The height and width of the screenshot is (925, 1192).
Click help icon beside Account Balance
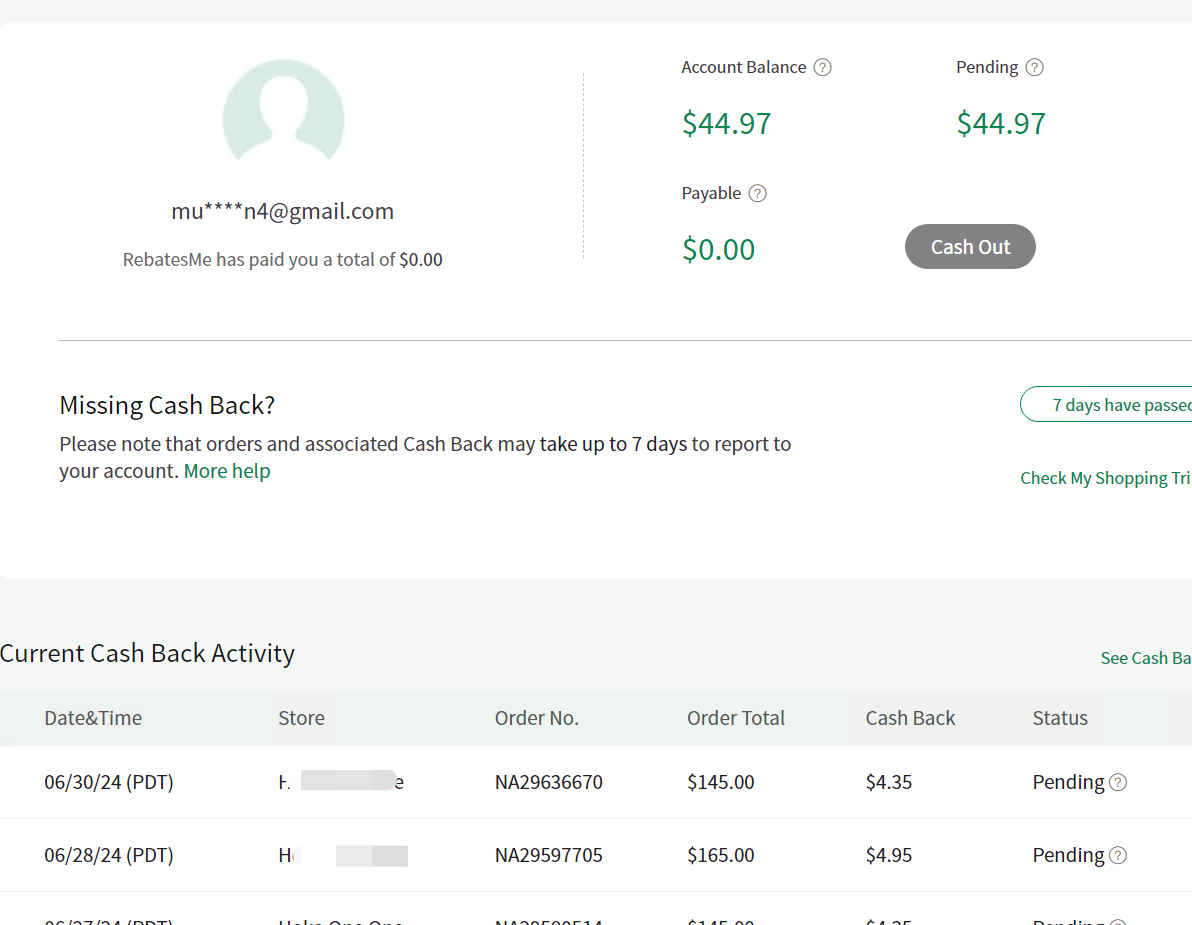click(822, 68)
